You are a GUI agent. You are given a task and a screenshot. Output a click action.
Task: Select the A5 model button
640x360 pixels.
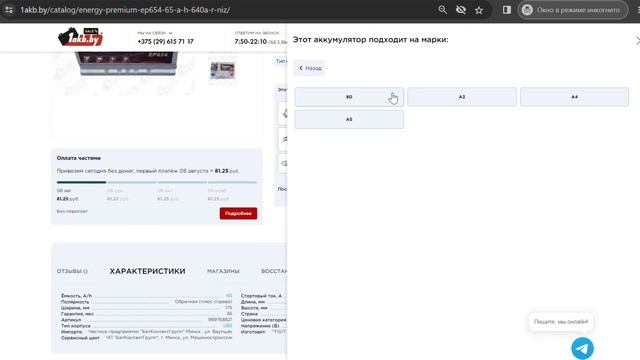[349, 119]
